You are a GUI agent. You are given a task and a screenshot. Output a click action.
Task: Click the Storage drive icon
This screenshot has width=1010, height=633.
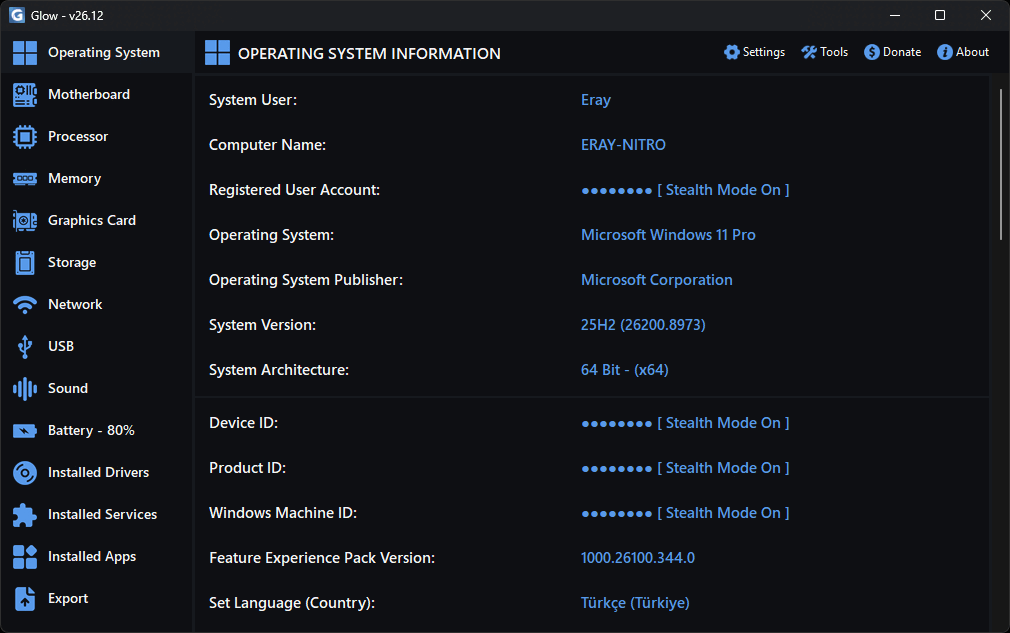pyautogui.click(x=25, y=263)
